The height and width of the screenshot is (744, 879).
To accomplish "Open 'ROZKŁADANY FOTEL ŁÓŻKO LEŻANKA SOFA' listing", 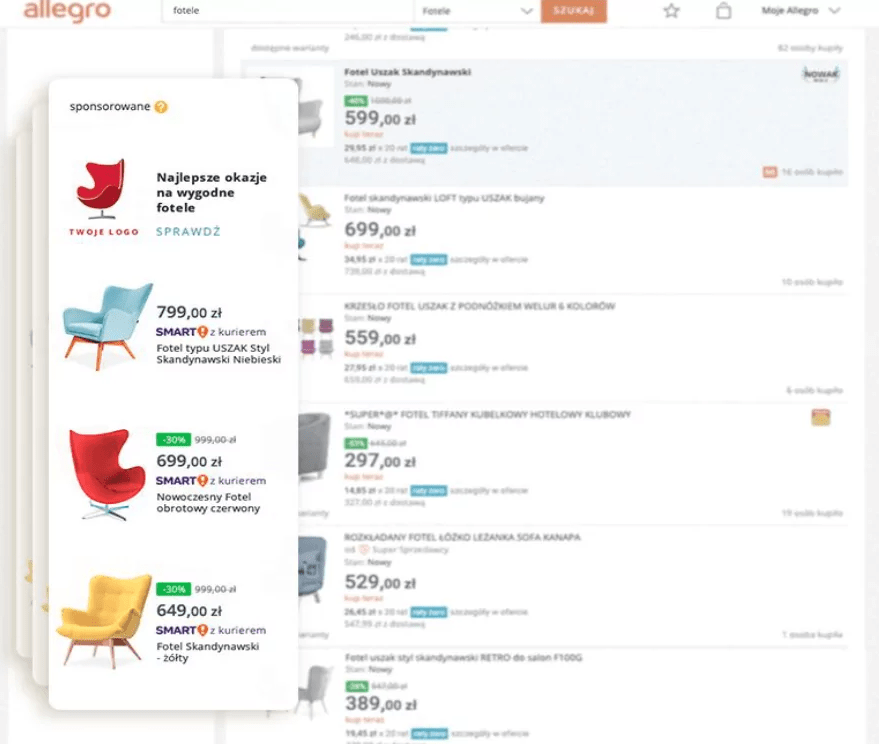I will pyautogui.click(x=462, y=537).
